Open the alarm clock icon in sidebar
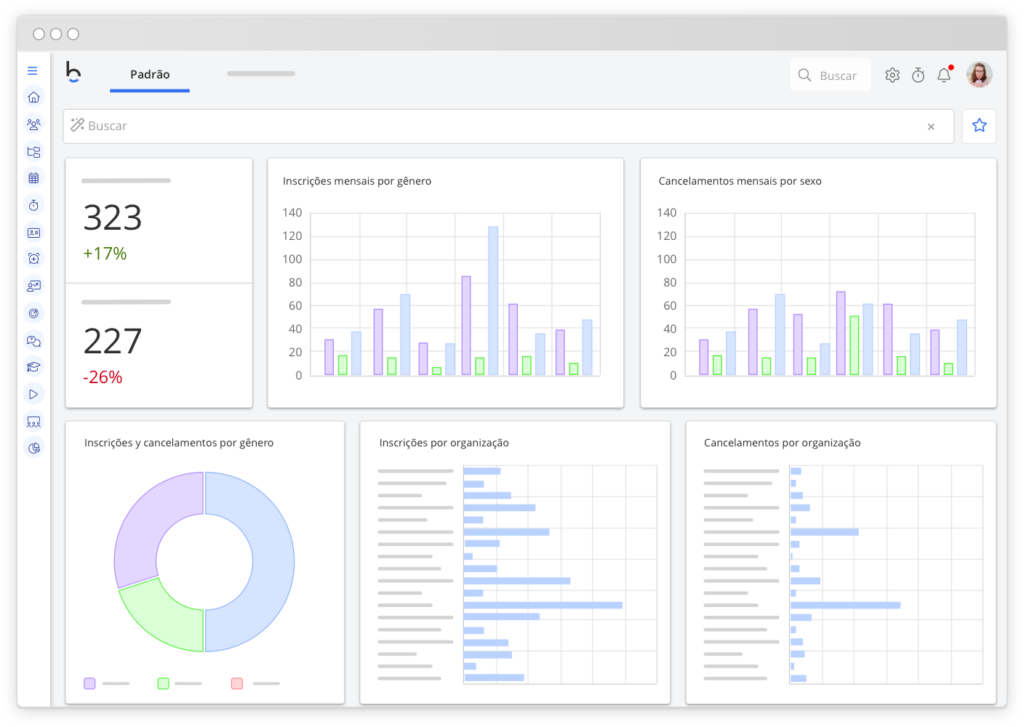Screen dimensions: 1024x727 pos(34,259)
